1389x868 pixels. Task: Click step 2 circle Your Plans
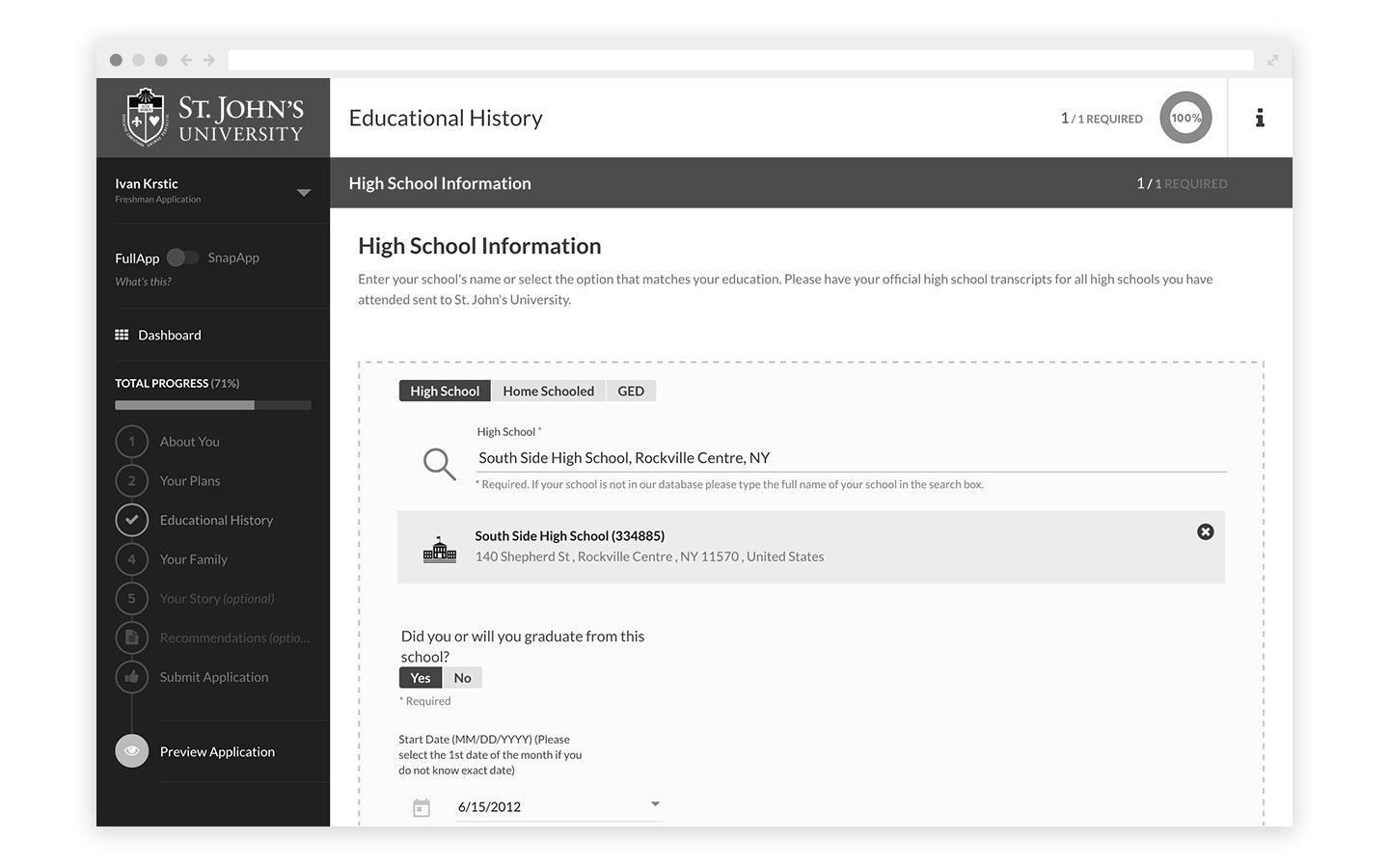(x=132, y=480)
